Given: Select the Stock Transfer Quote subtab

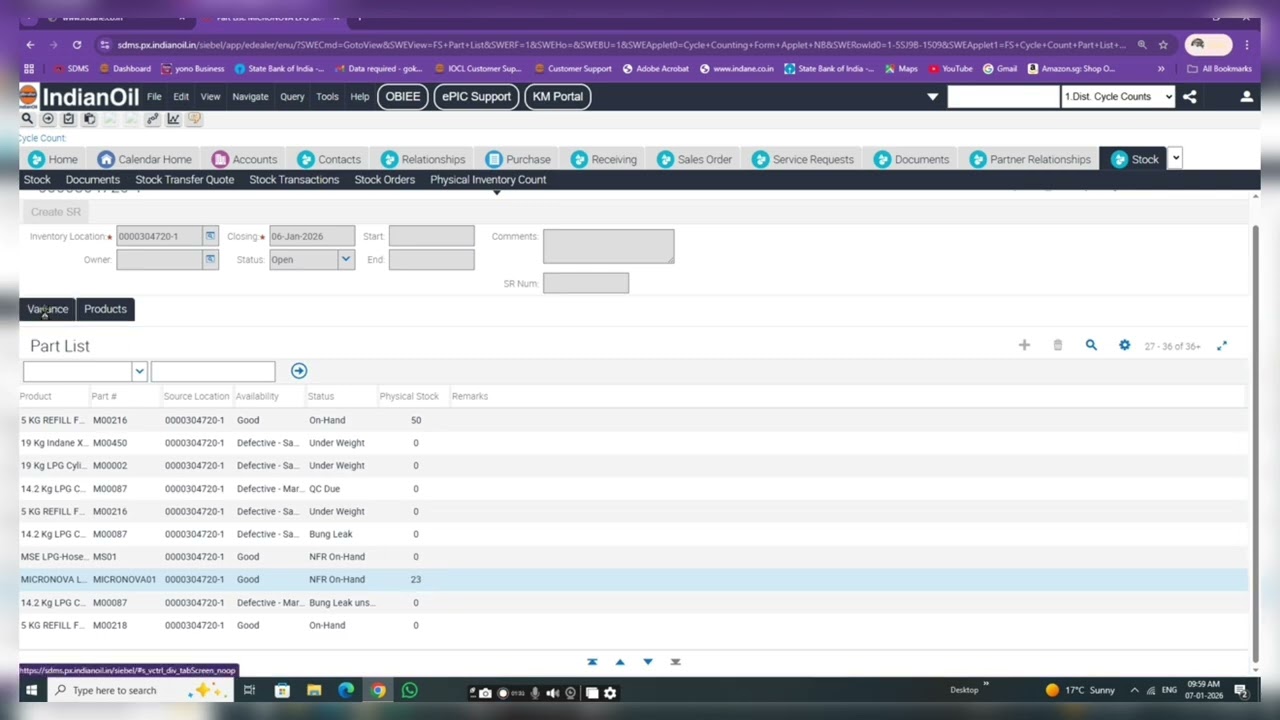Looking at the screenshot, I should [x=185, y=180].
